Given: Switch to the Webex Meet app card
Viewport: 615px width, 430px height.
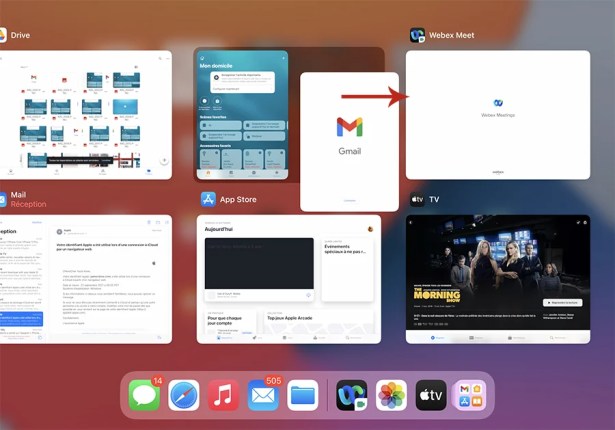Looking at the screenshot, I should coord(498,115).
